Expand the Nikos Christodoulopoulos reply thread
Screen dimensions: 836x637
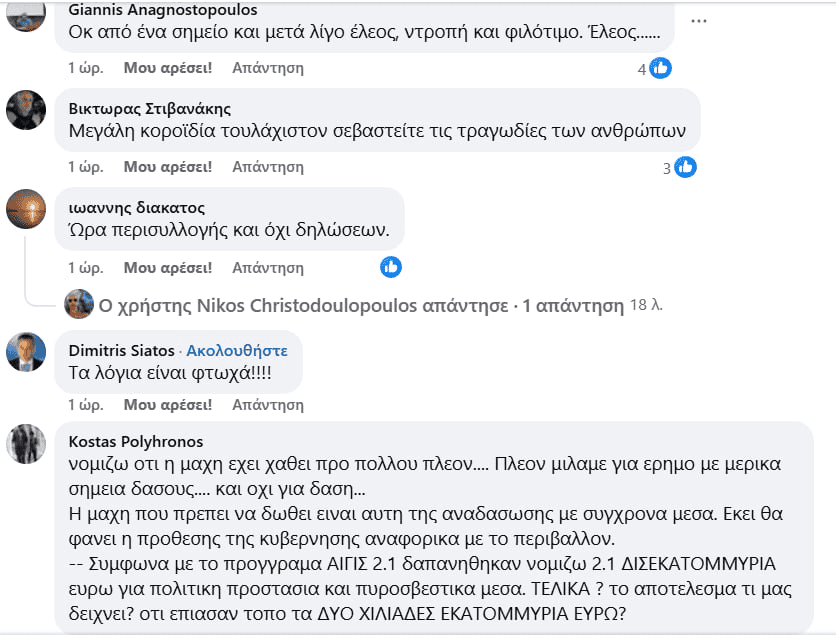tap(361, 306)
